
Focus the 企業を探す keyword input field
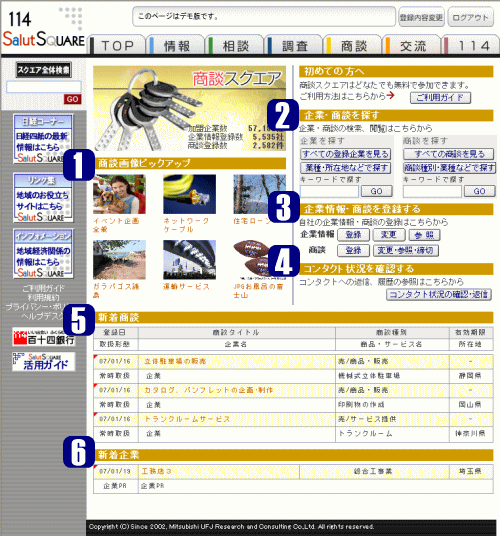pyautogui.click(x=329, y=191)
